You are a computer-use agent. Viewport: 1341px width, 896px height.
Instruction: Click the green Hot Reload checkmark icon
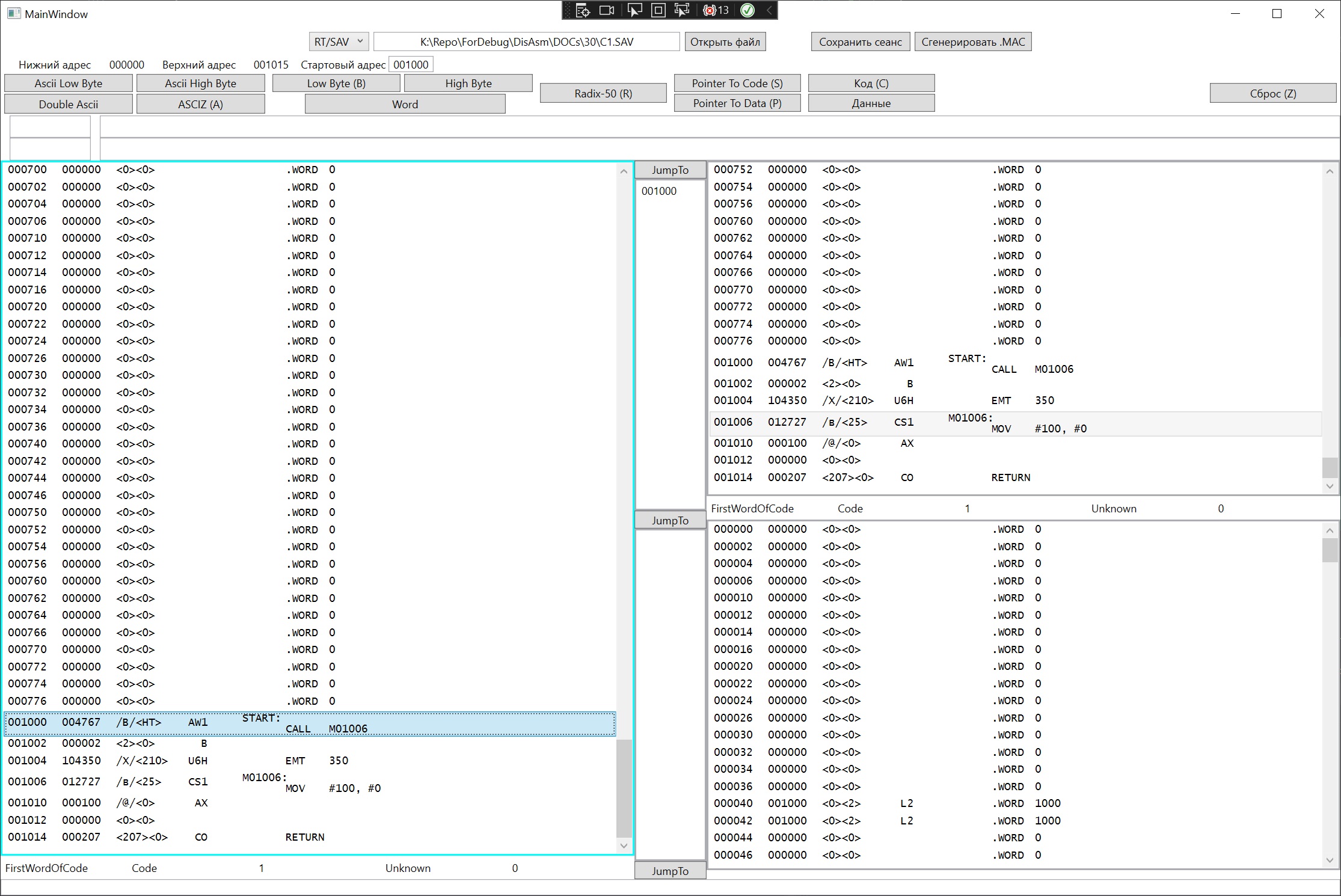pos(747,10)
